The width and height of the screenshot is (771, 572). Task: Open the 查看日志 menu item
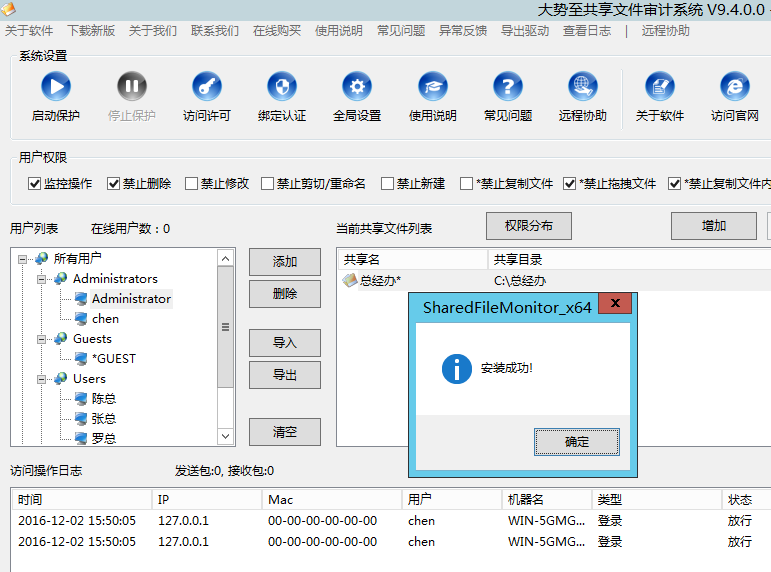(587, 30)
